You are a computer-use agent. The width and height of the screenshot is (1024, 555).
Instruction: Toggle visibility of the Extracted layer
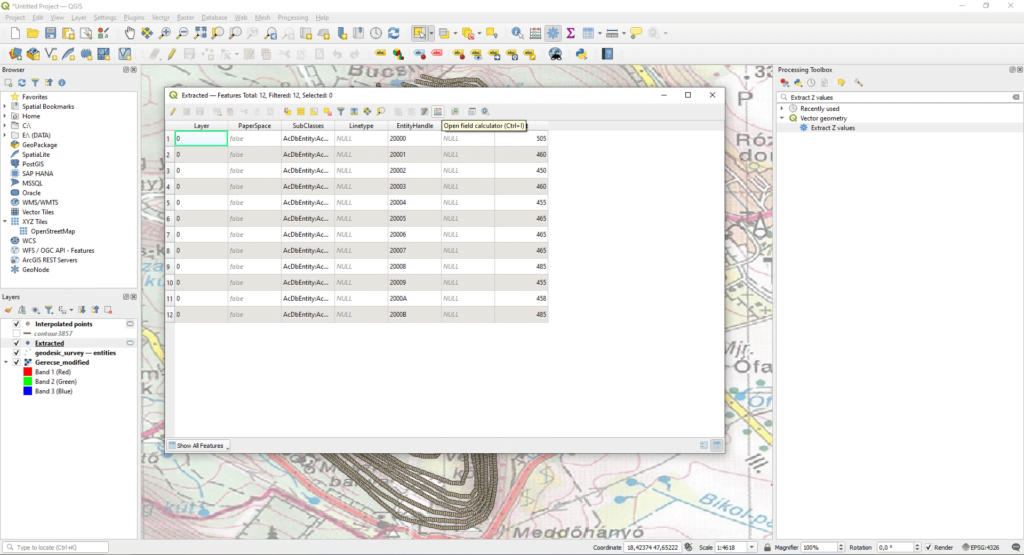pos(16,343)
